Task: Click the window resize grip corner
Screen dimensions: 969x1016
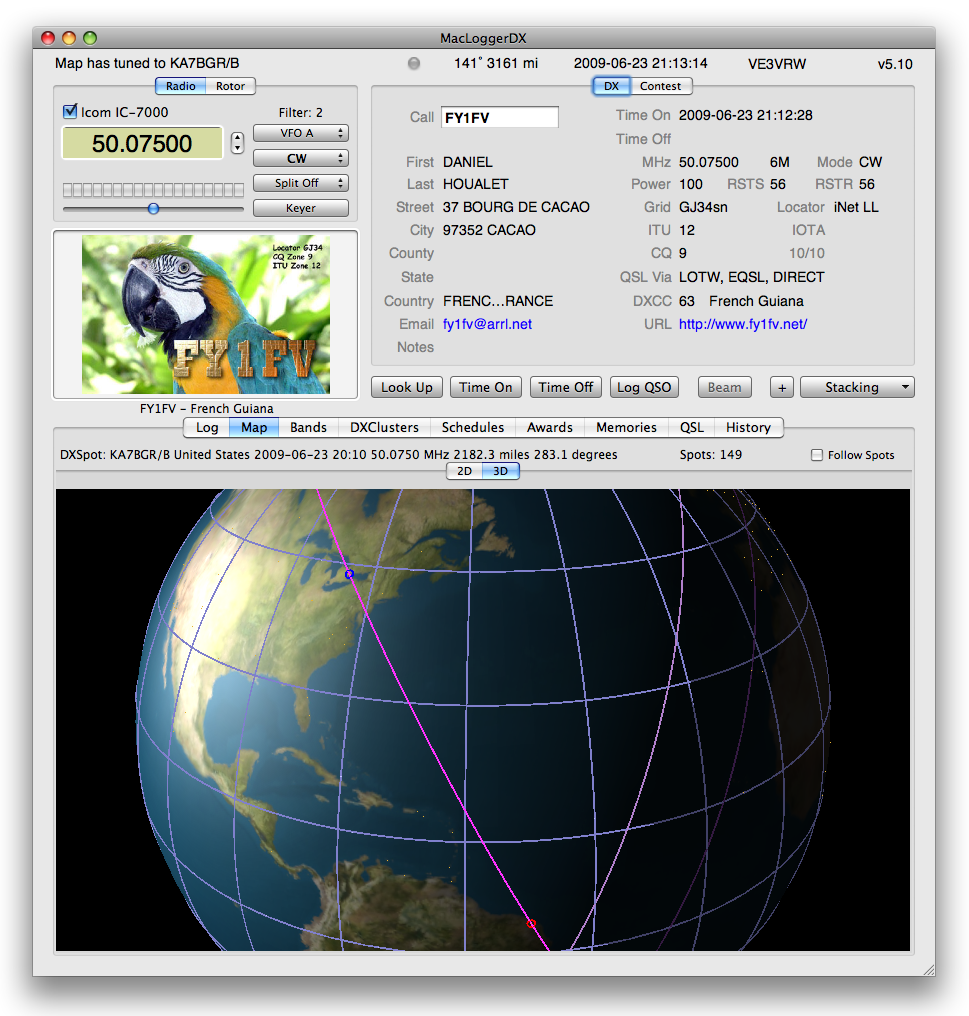Action: click(927, 968)
